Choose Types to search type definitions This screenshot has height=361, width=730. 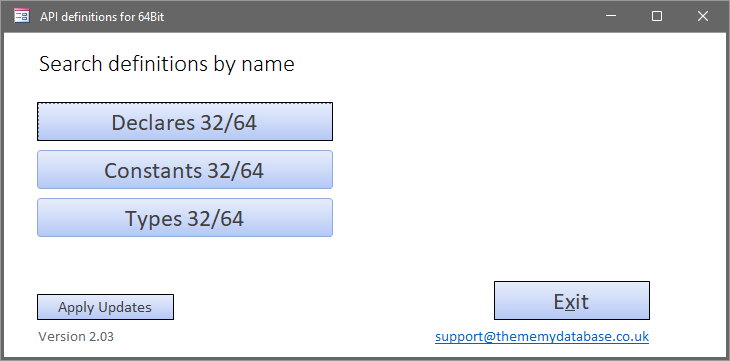[185, 218]
